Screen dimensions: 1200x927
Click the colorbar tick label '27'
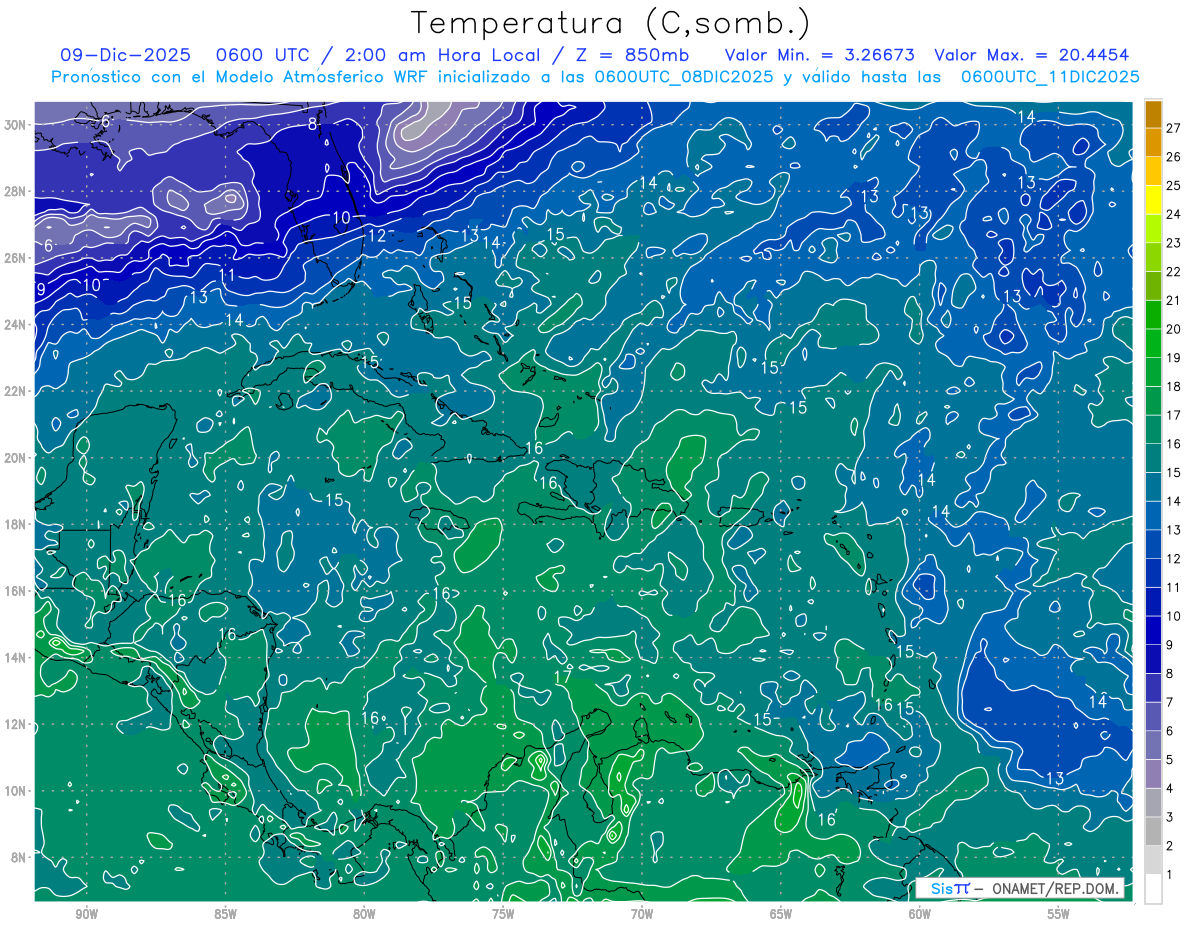[1173, 128]
